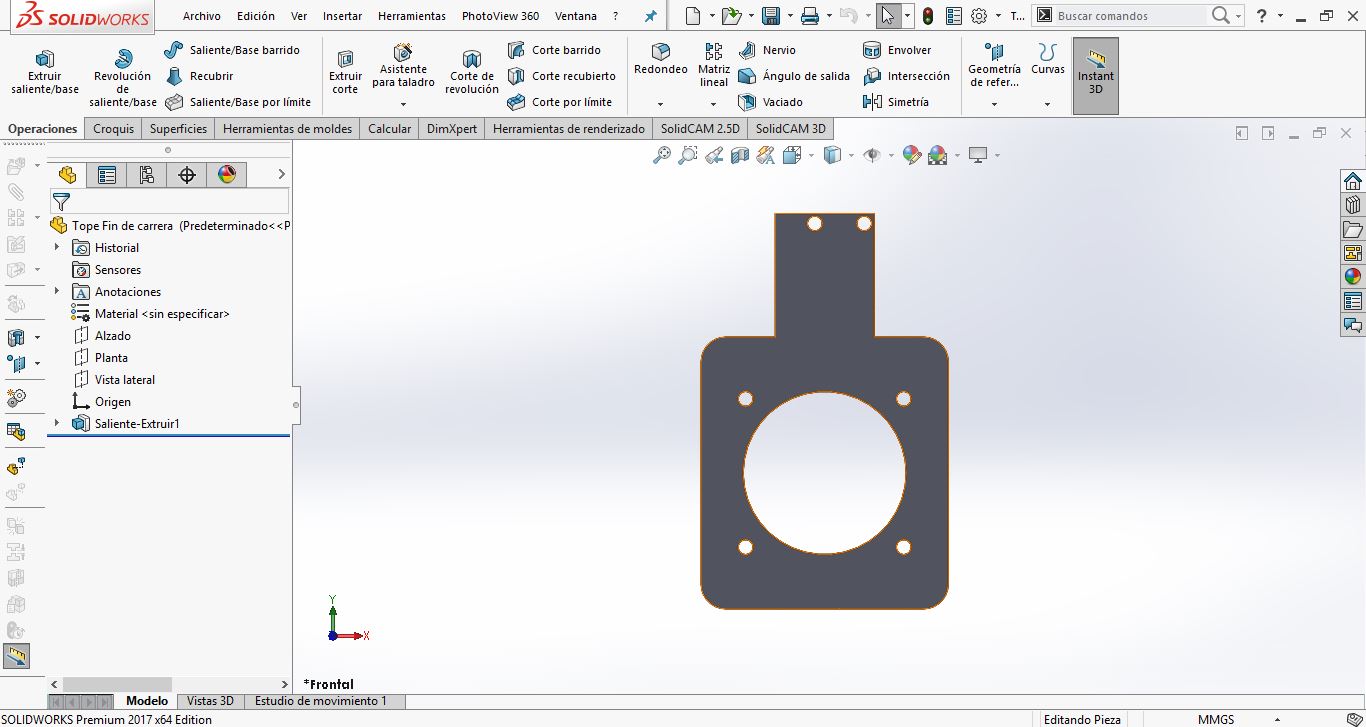Image resolution: width=1366 pixels, height=727 pixels.
Task: Select Saliente/Base por límite tool
Action: [238, 102]
